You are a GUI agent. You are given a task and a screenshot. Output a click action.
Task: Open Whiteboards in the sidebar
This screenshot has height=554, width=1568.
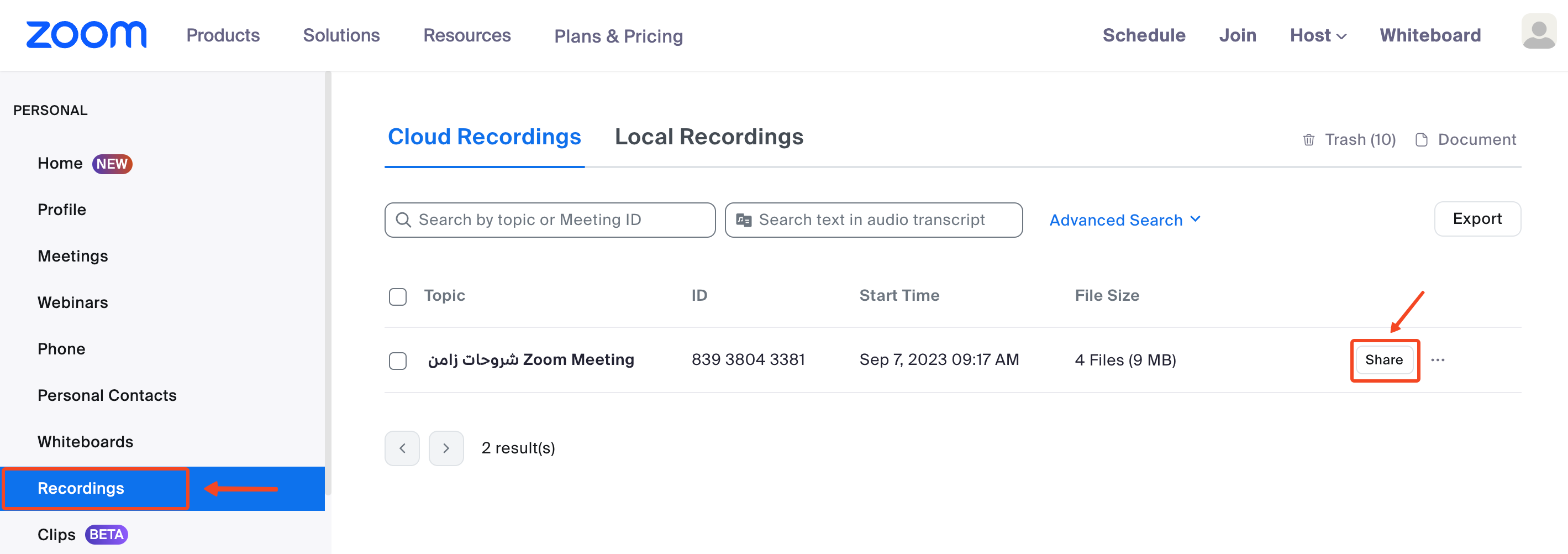[85, 441]
